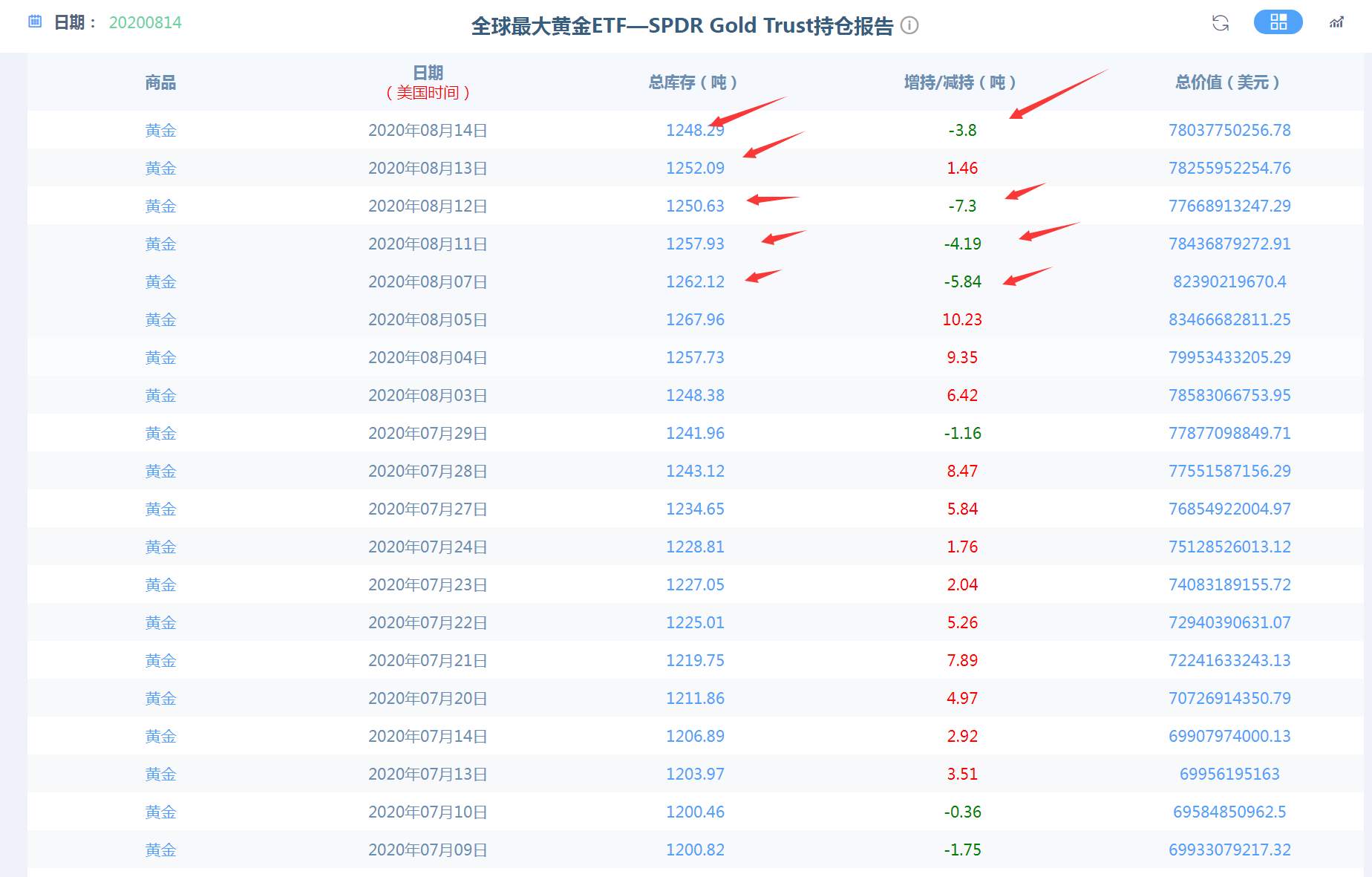Switch to the table grid view button

coord(1278,22)
